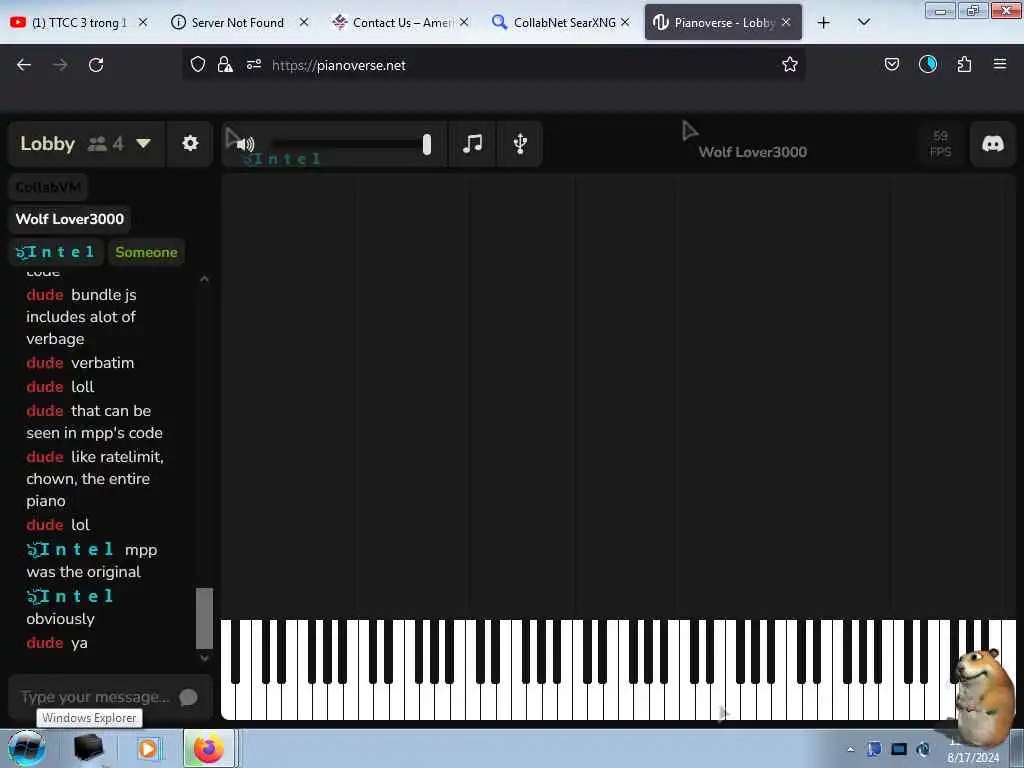The height and width of the screenshot is (768, 1024).
Task: Open site permissions icon in address bar
Action: [254, 65]
